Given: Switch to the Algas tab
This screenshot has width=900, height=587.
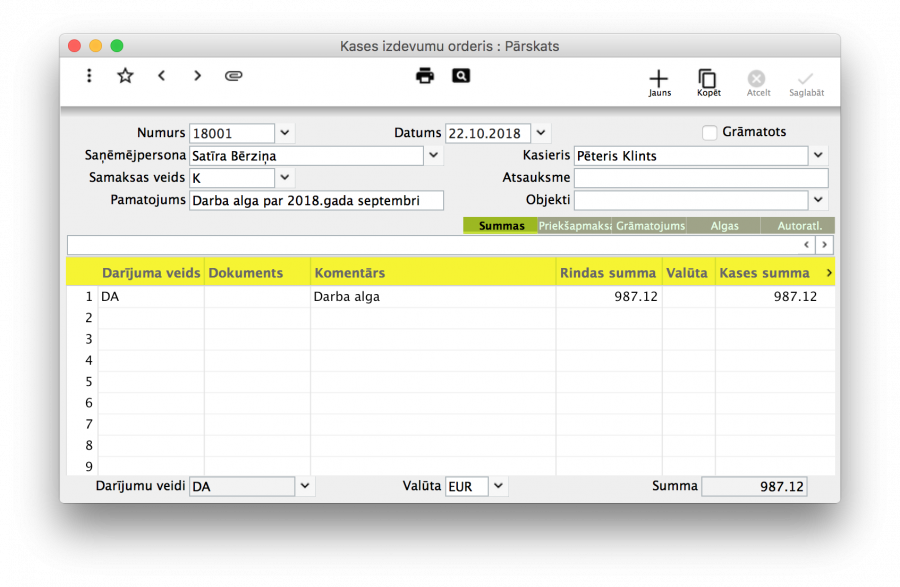Looking at the screenshot, I should coord(723,225).
